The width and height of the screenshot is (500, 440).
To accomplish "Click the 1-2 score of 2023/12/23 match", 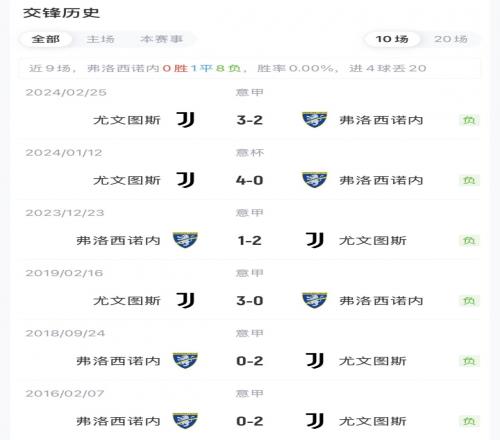I will tap(250, 240).
